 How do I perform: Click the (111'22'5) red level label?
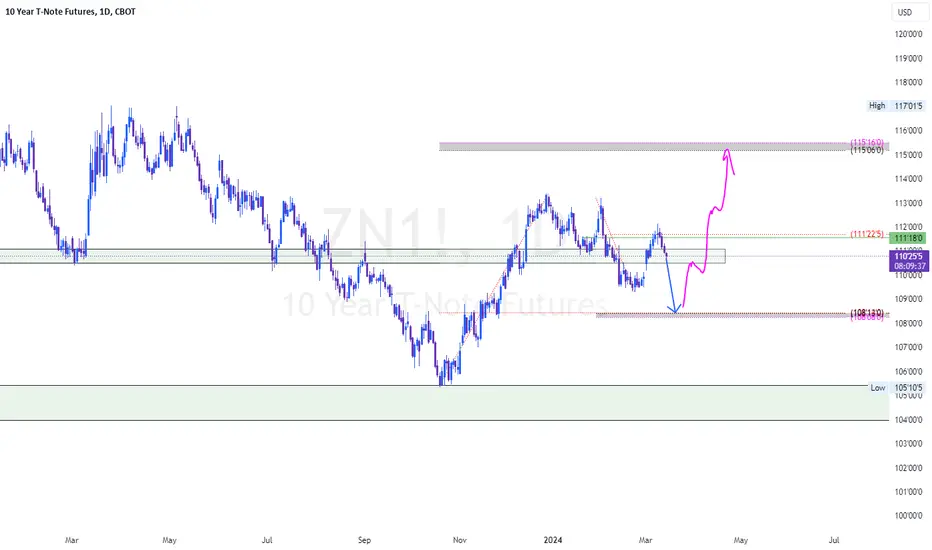pyautogui.click(x=867, y=234)
